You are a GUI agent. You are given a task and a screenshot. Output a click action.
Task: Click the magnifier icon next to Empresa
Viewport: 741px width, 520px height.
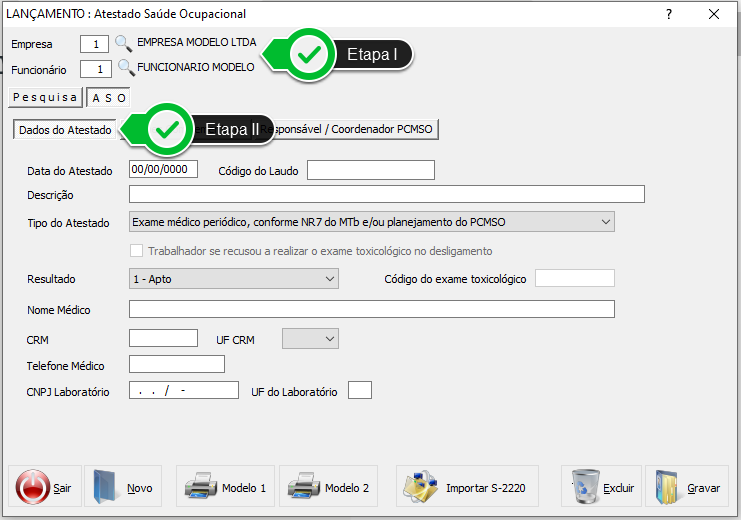coord(123,43)
